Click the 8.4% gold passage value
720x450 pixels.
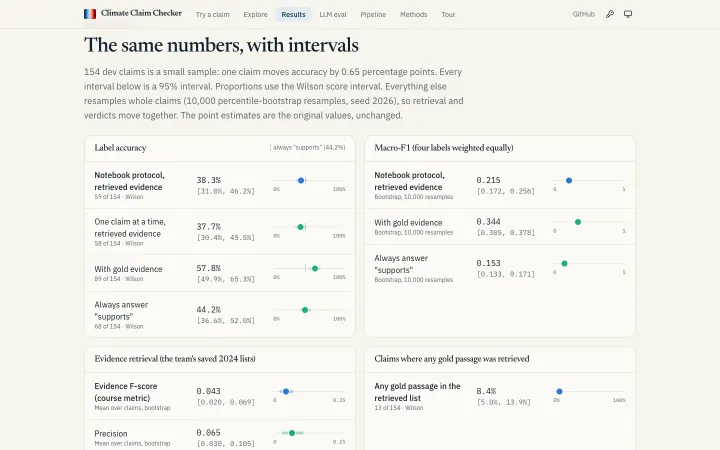coord(486,391)
